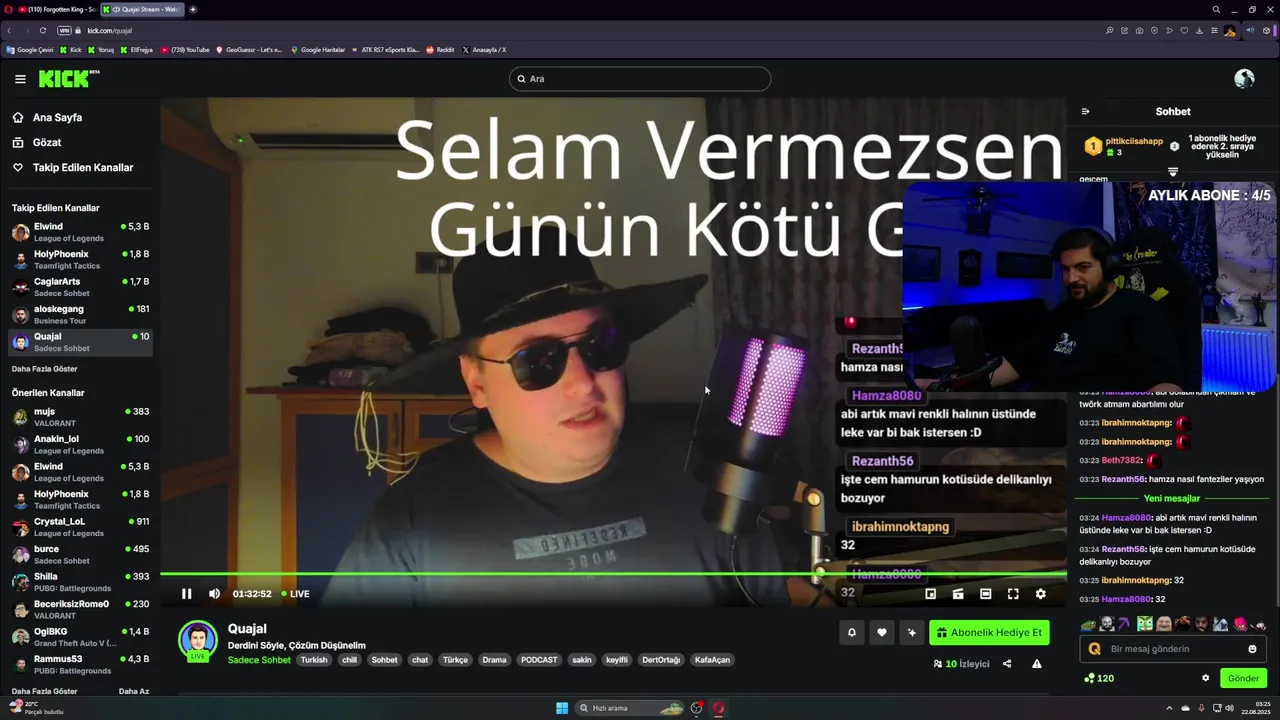Share the stream via share icon
Screen dimensions: 1280x720
tap(1007, 664)
